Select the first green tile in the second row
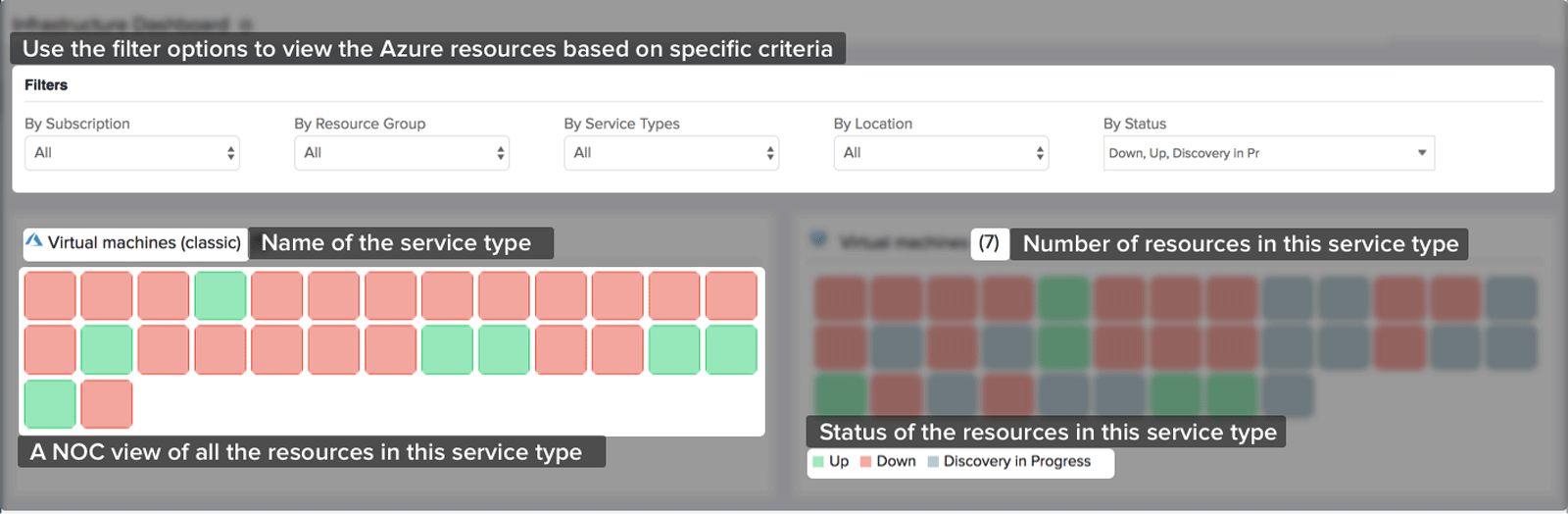Image resolution: width=1568 pixels, height=514 pixels. click(x=106, y=350)
